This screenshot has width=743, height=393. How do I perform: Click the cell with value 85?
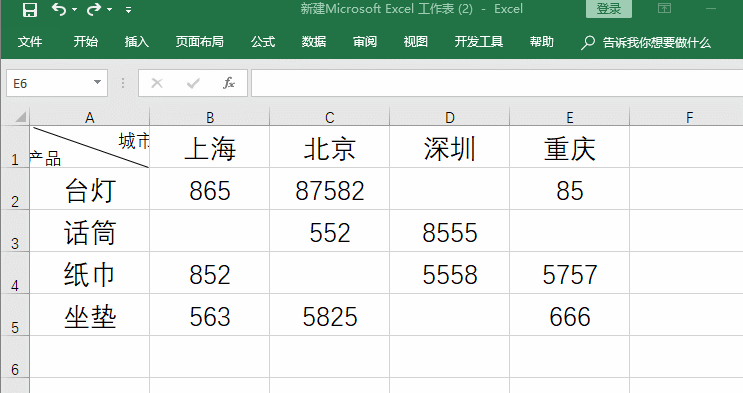click(x=570, y=189)
